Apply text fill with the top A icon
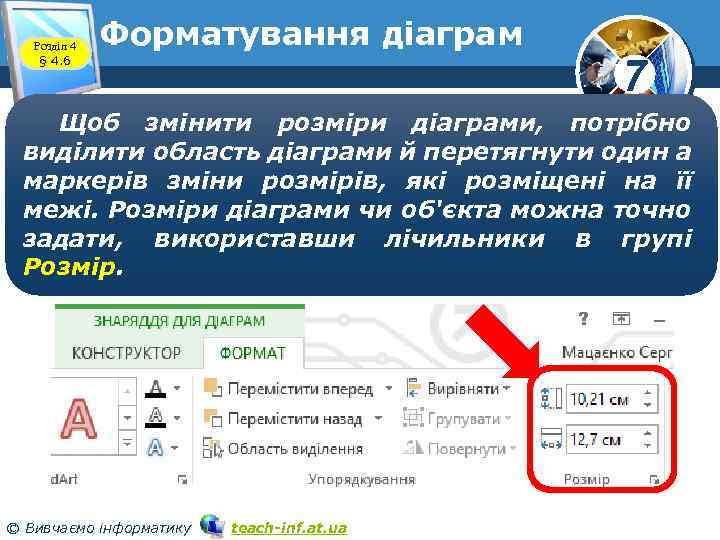This screenshot has height=540, width=720. point(156,389)
